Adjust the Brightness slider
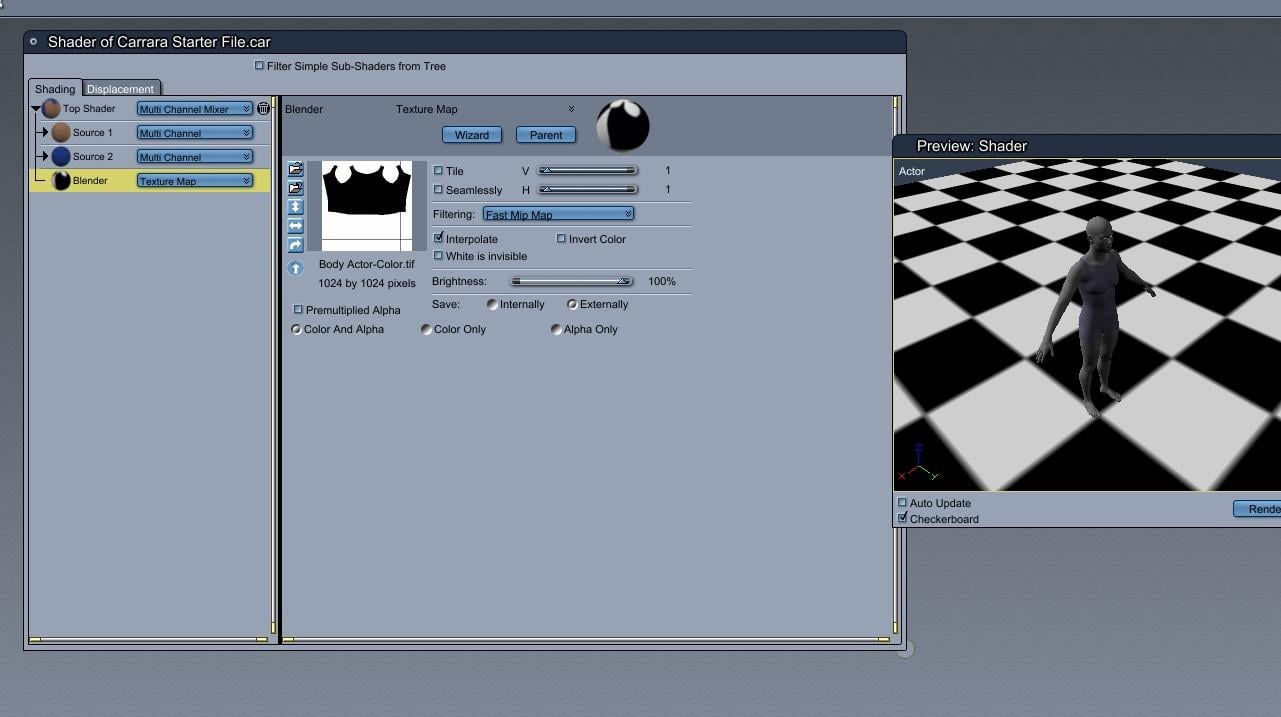This screenshot has width=1281, height=717. (571, 282)
